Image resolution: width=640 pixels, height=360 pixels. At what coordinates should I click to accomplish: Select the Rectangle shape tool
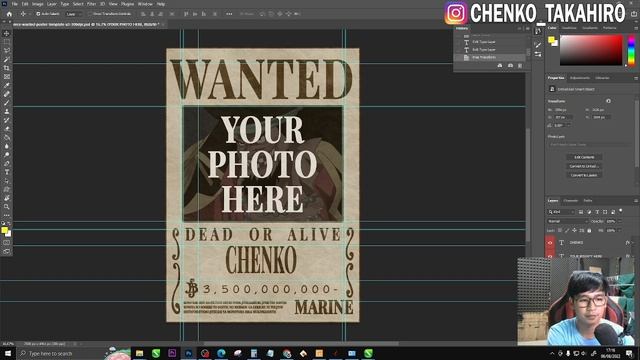(x=7, y=189)
